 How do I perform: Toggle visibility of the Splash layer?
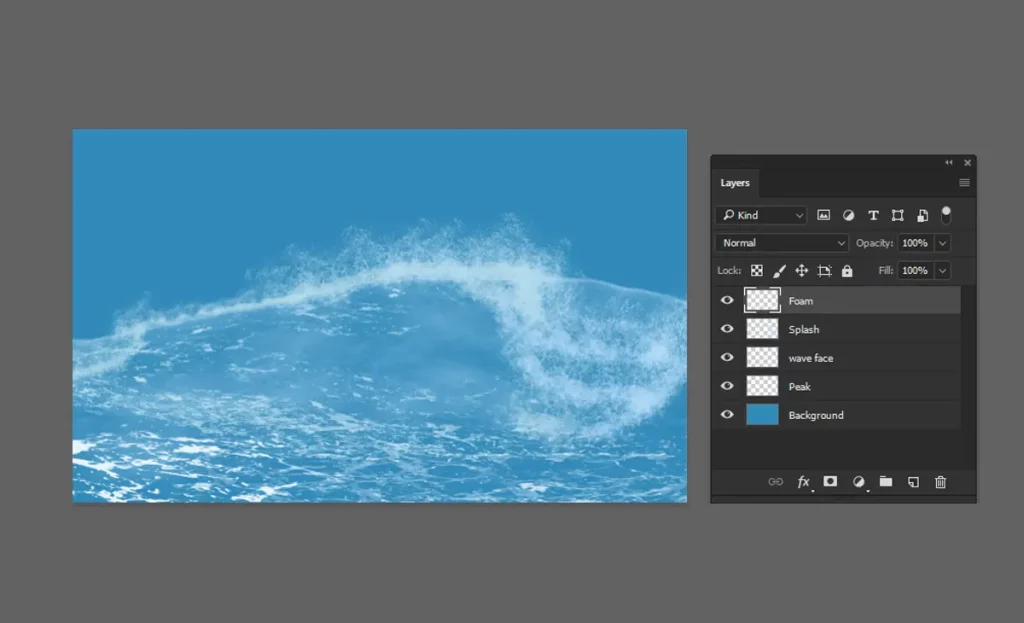pyautogui.click(x=727, y=329)
